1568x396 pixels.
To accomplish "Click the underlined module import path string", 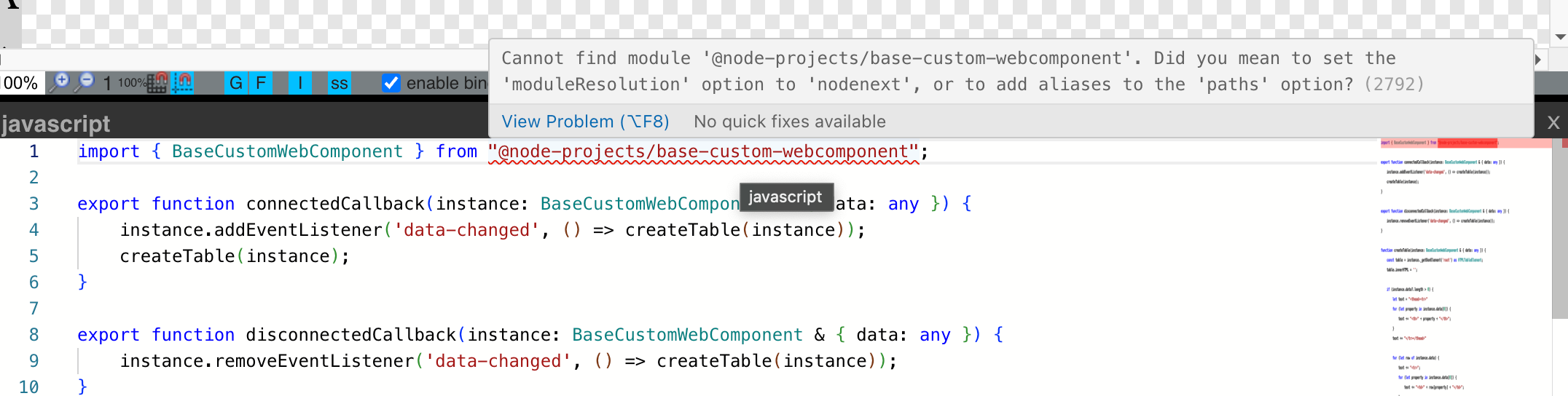I will coord(704,151).
